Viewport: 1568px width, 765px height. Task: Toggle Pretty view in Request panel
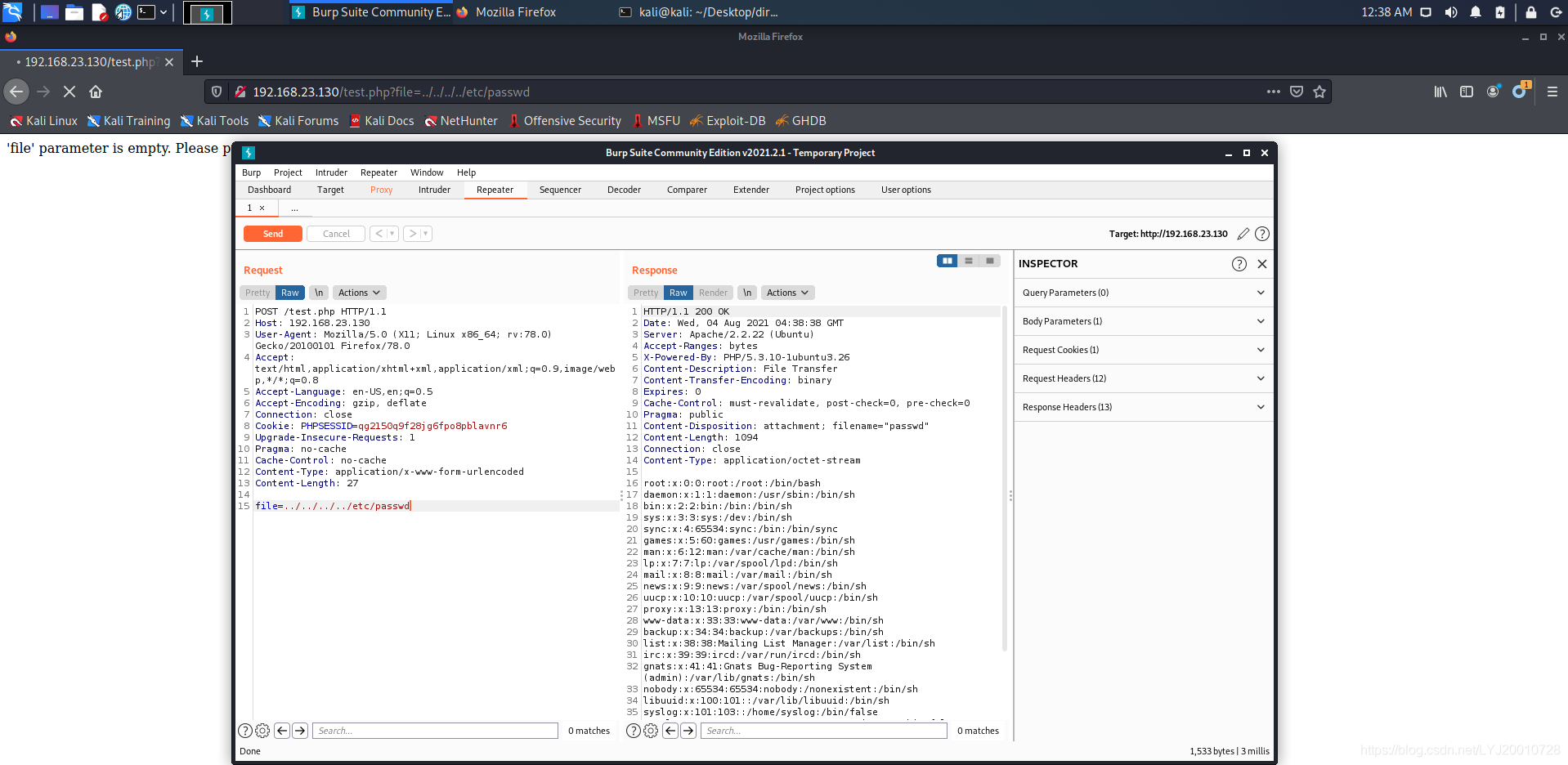coord(258,293)
